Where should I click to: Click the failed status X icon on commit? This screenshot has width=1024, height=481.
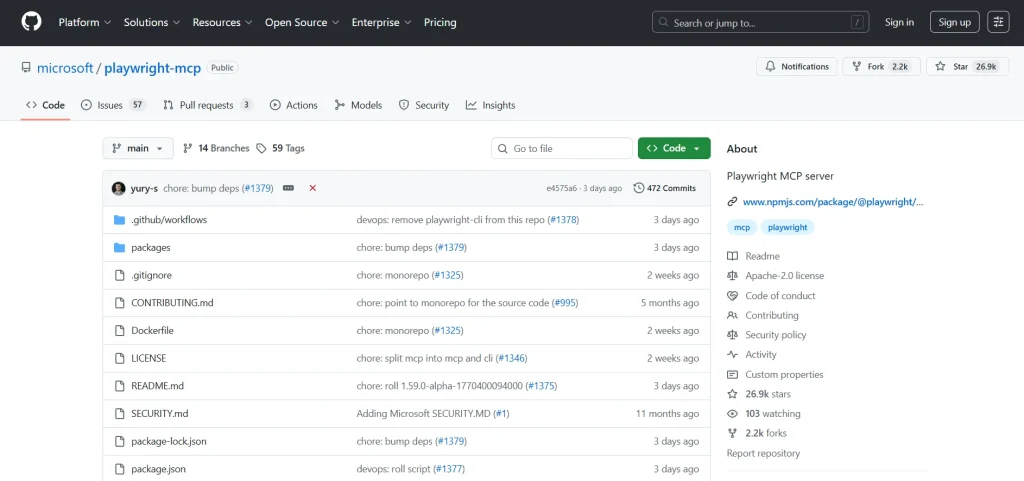coord(313,188)
